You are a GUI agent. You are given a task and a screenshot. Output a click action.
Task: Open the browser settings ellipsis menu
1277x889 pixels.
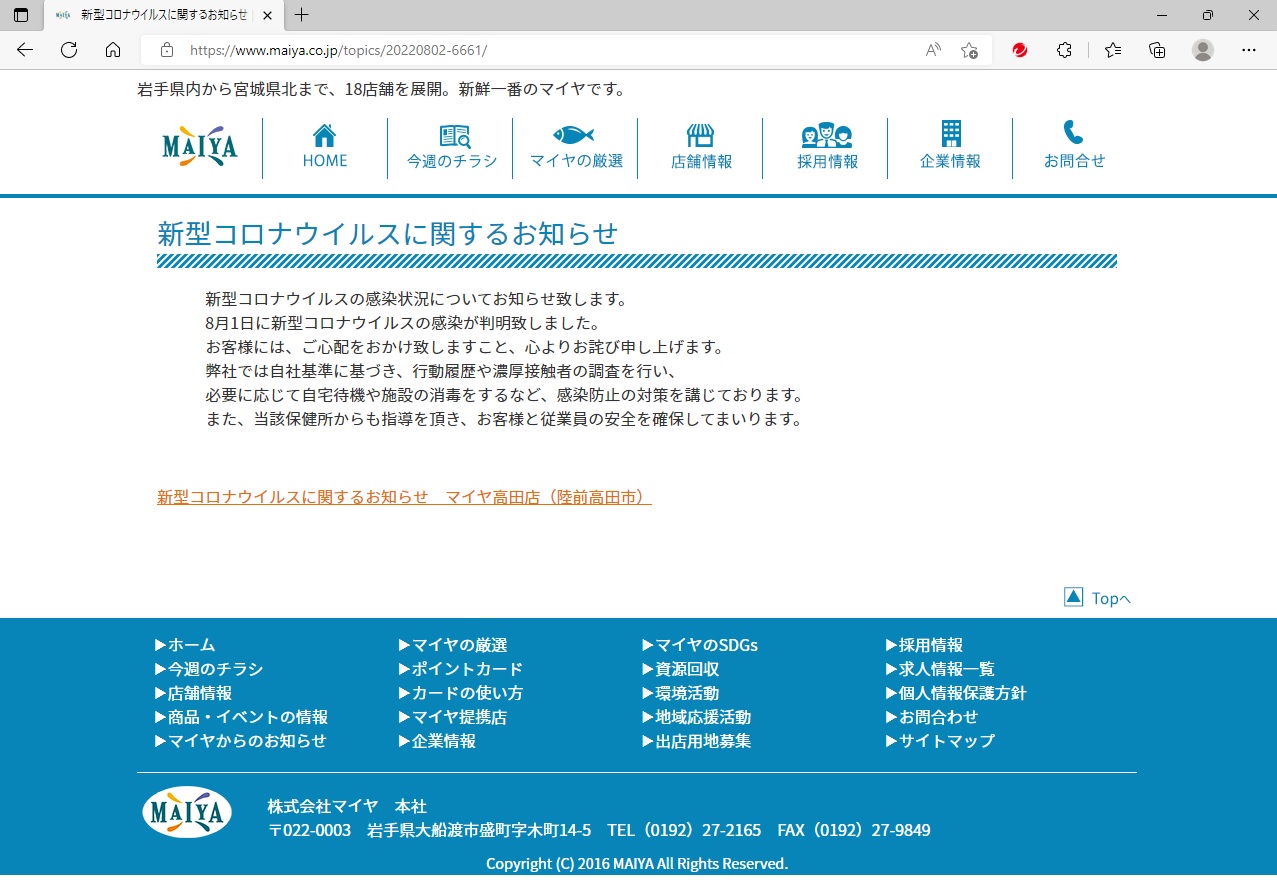(x=1248, y=50)
